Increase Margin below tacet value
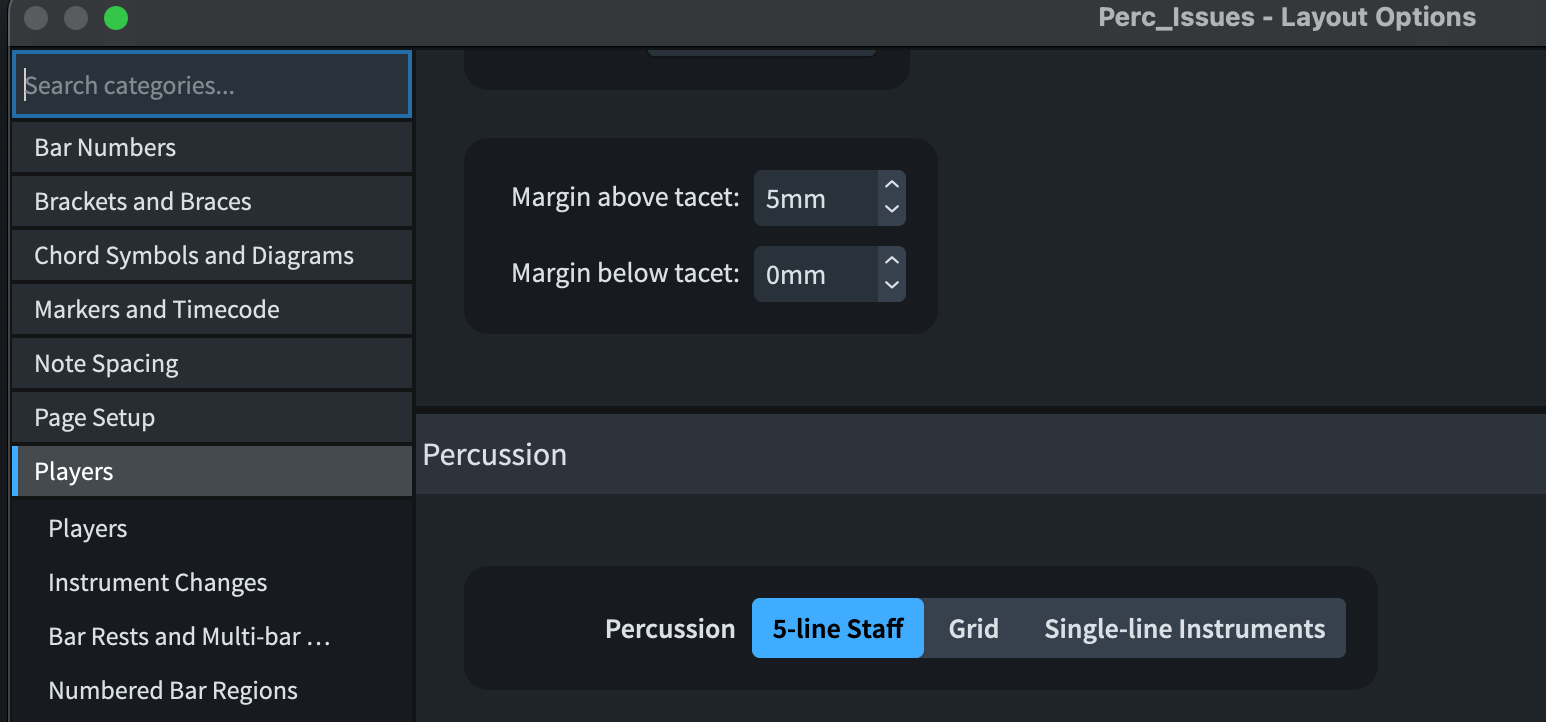This screenshot has height=722, width=1546. [x=892, y=261]
